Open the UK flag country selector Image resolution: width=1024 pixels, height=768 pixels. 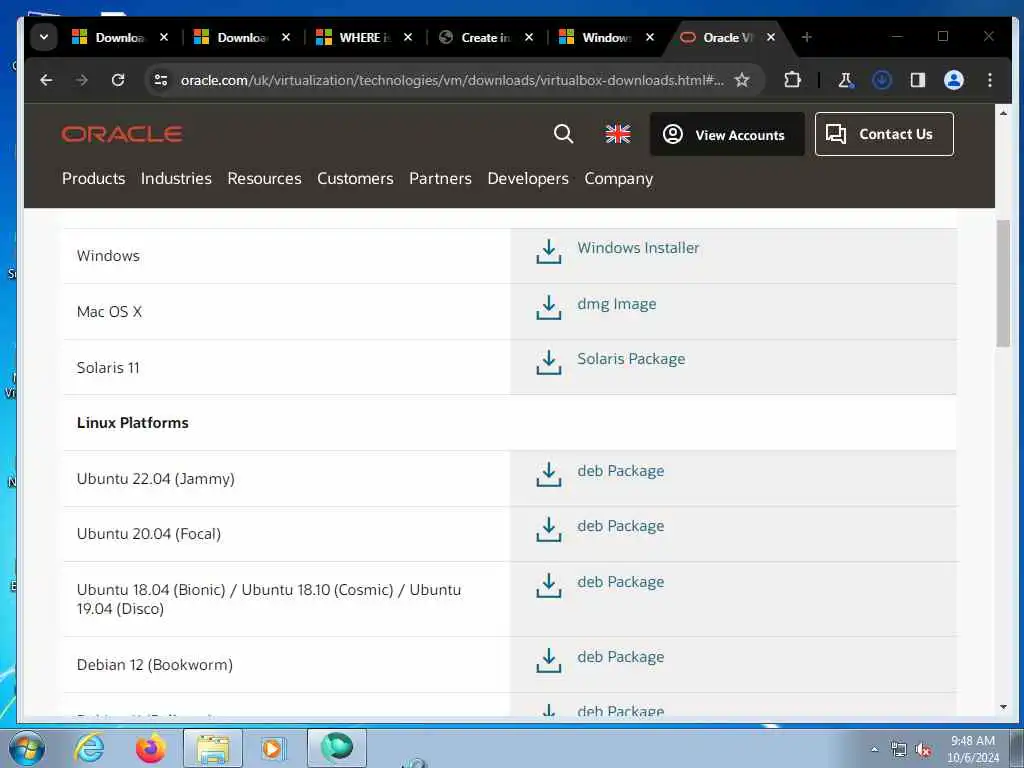[617, 134]
